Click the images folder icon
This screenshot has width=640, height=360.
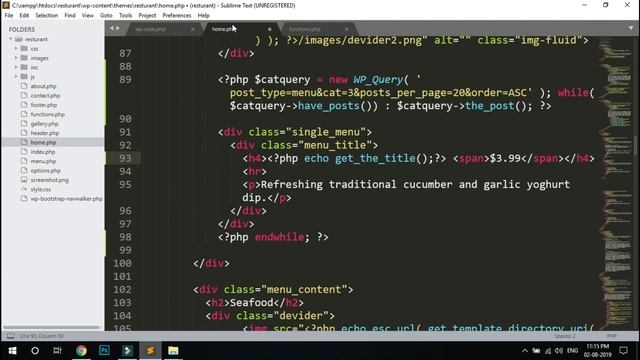point(24,58)
